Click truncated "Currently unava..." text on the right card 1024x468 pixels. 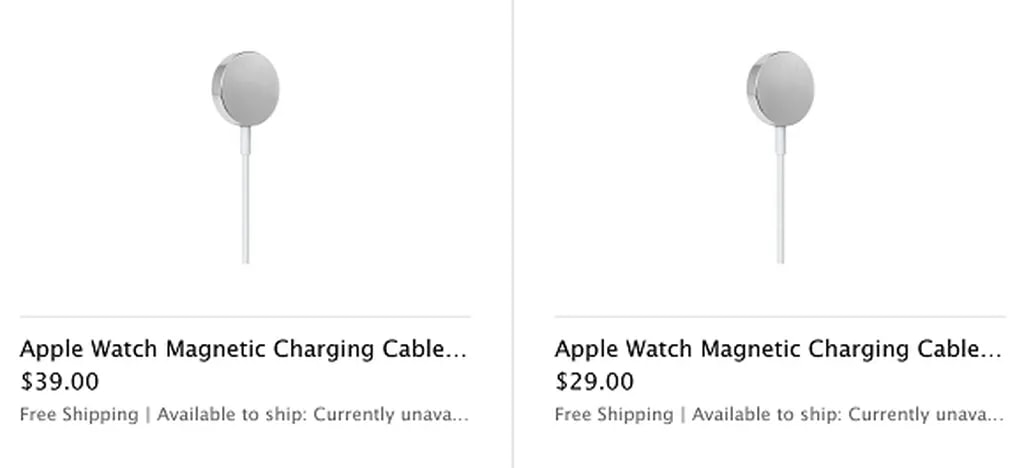pyautogui.click(x=925, y=414)
